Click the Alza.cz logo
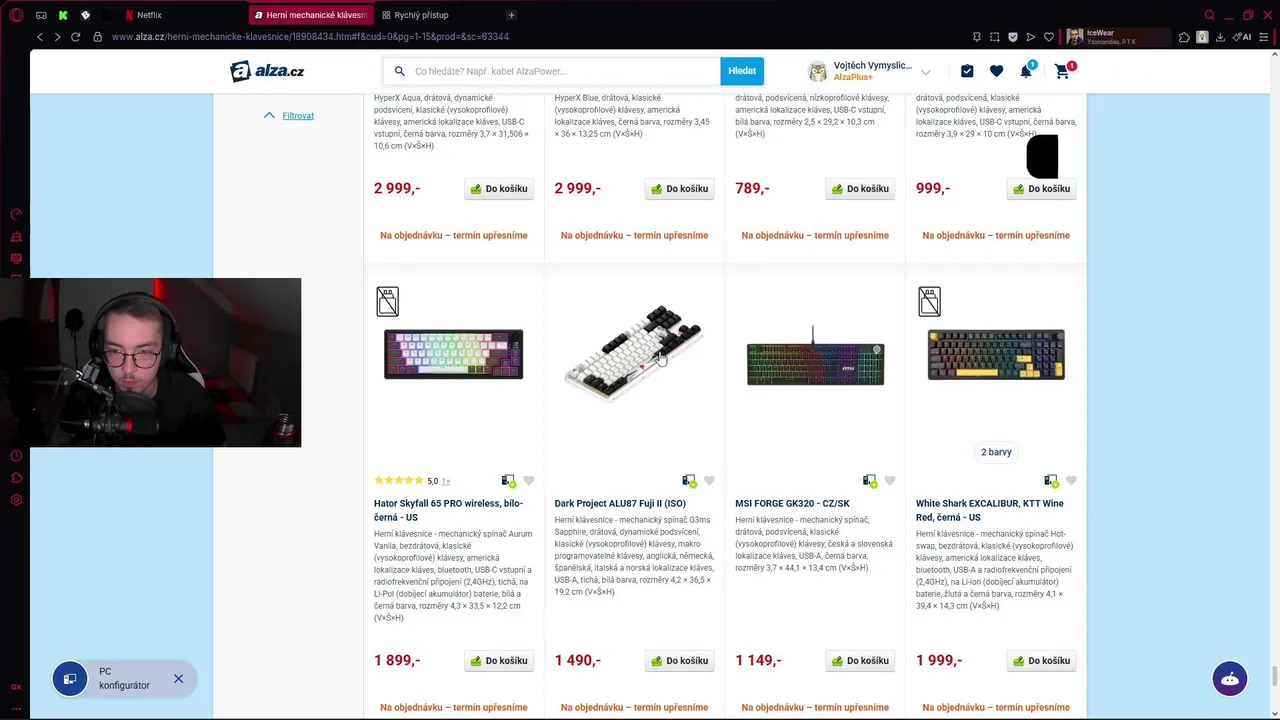Screen dimensions: 1280x720 pyautogui.click(x=267, y=71)
